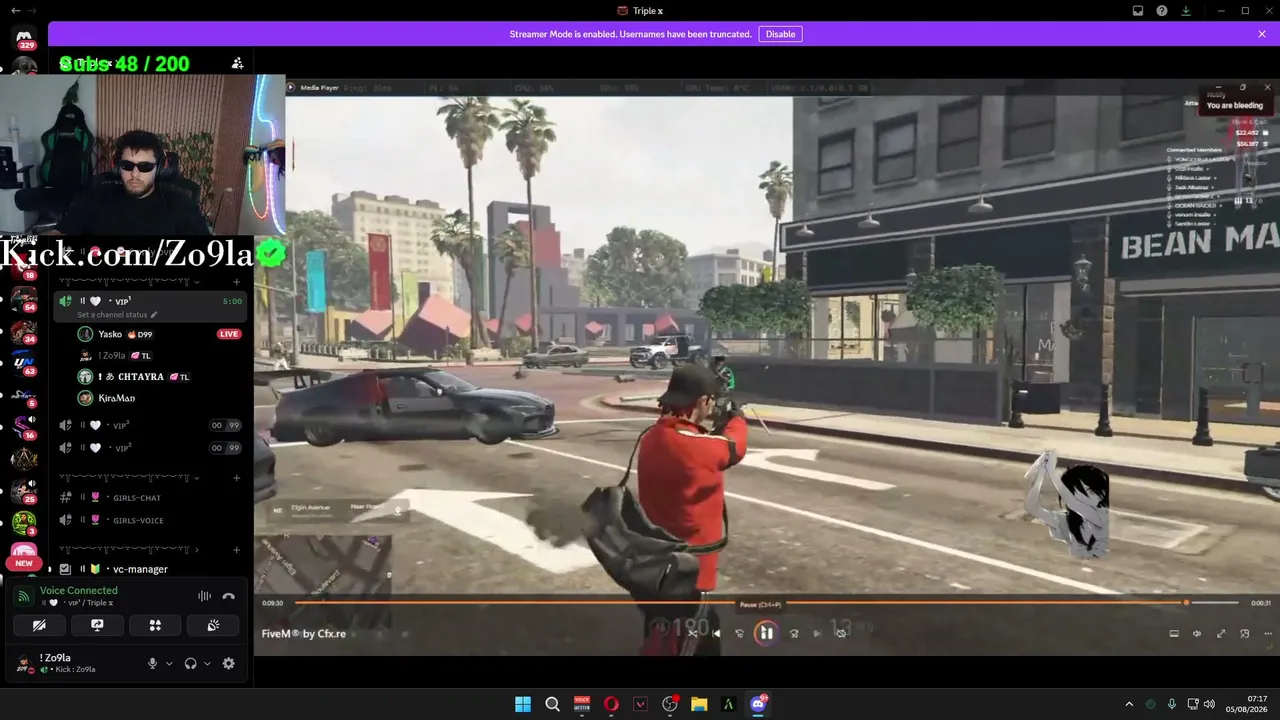Skip to previous track in Media Player
Image resolution: width=1280 pixels, height=720 pixels.
pos(716,633)
